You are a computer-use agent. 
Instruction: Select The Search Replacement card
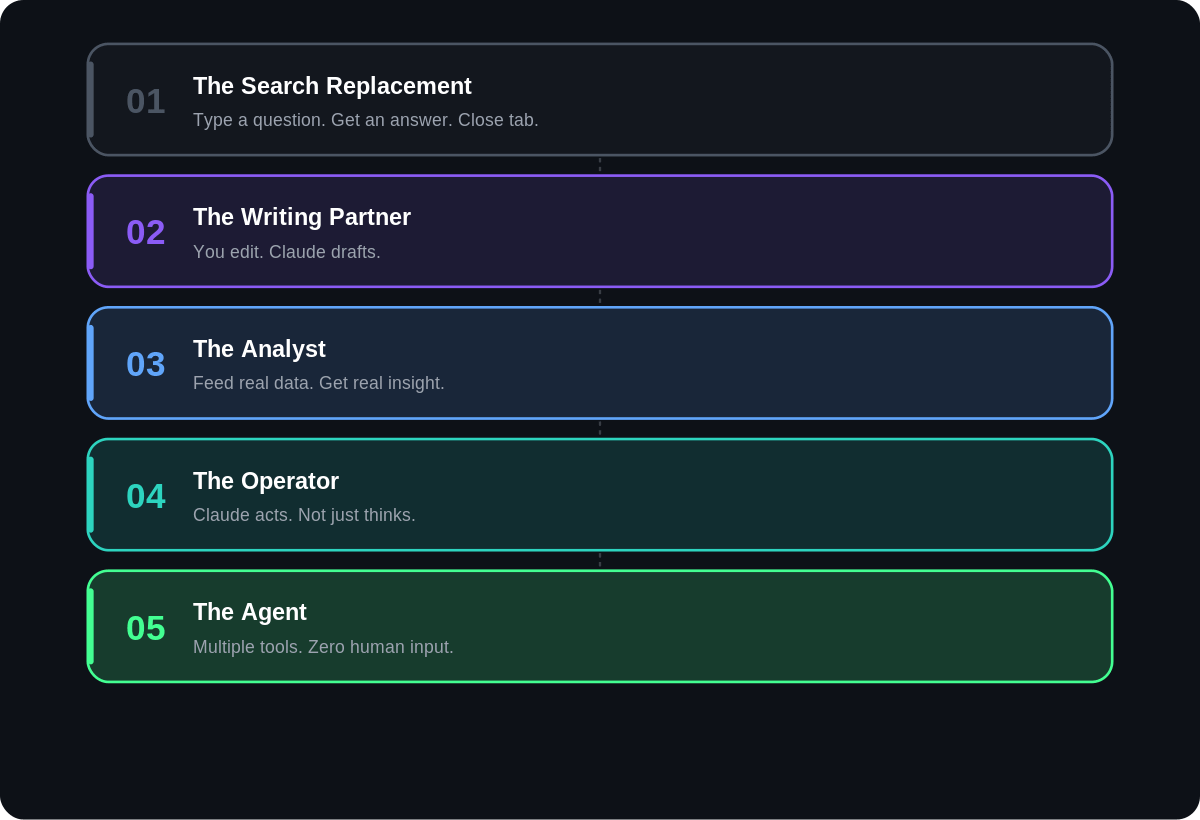[600, 99]
